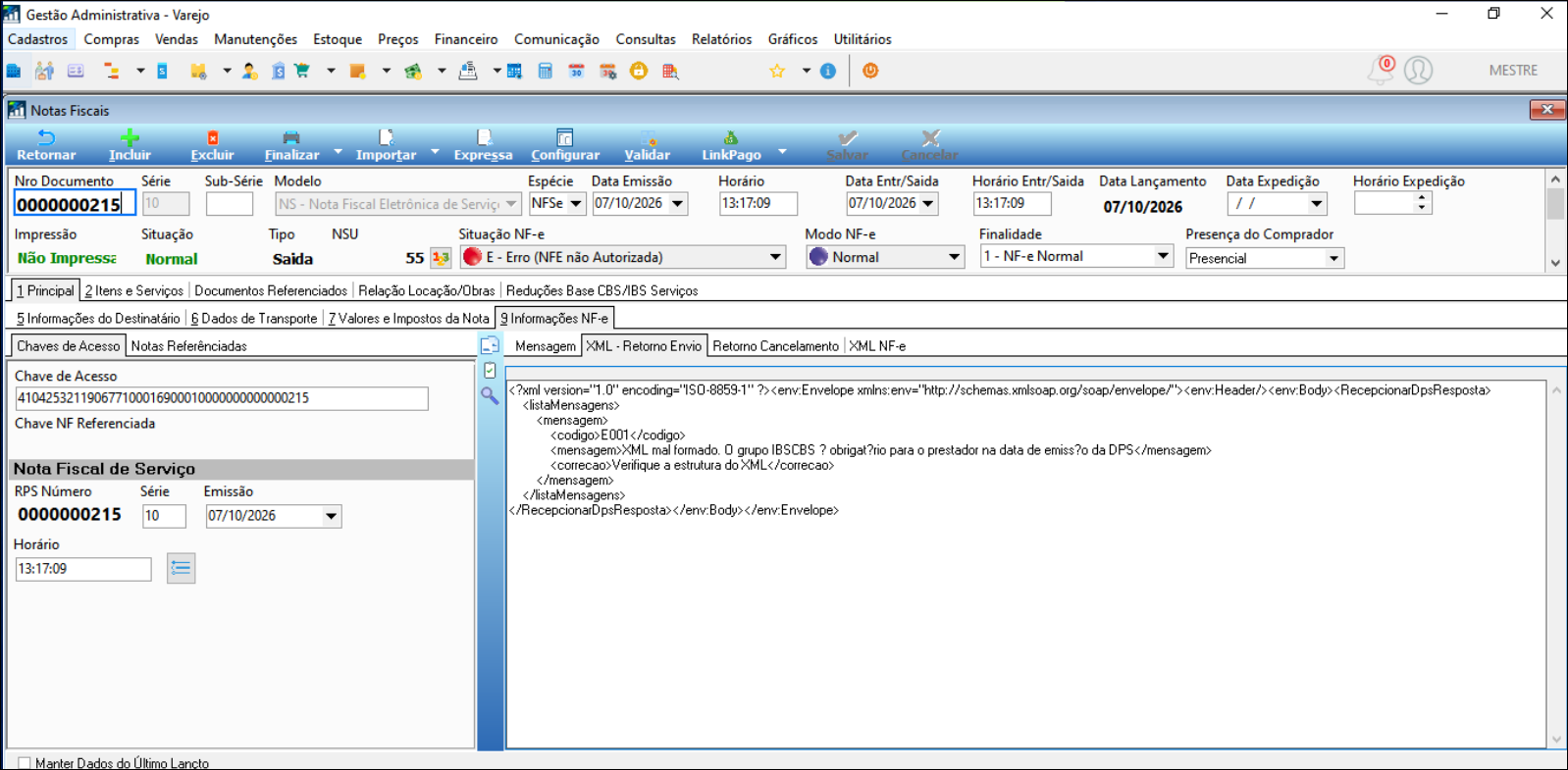Select Notas Referênciadas tab
Image resolution: width=1568 pixels, height=770 pixels.
point(189,345)
